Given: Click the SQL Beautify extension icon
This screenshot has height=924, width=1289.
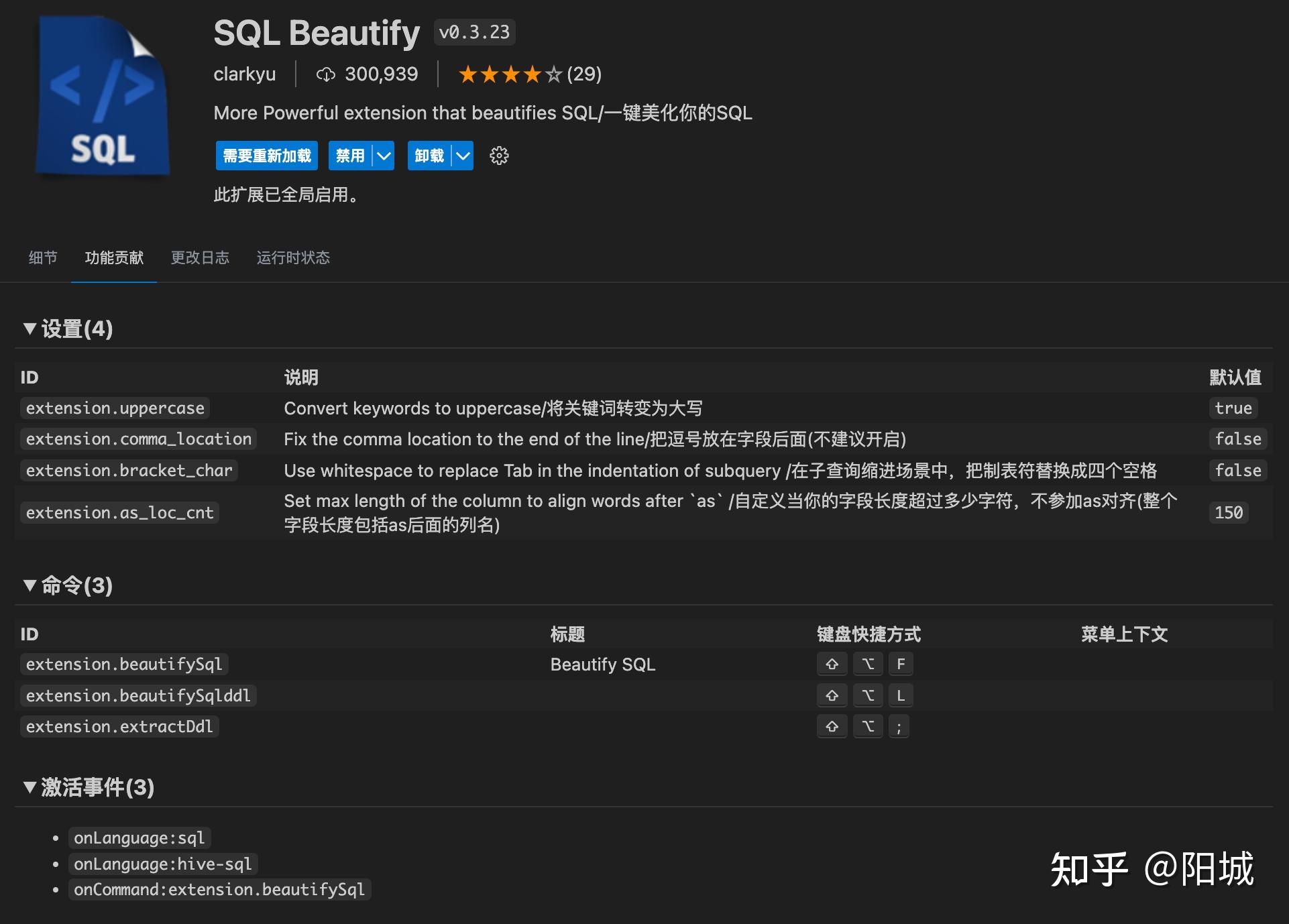Looking at the screenshot, I should coord(102,94).
